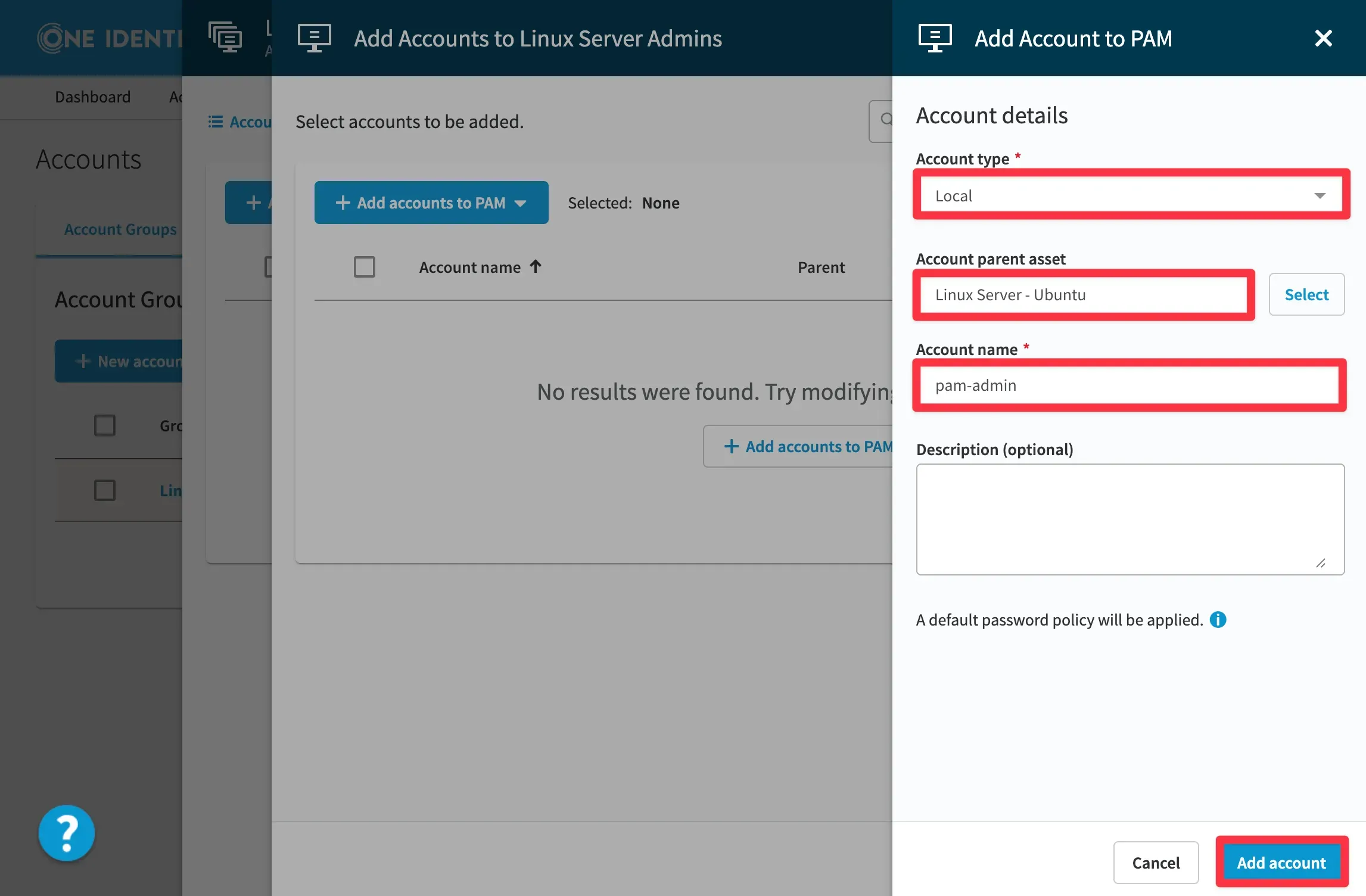Click the Account name sort arrow
Viewport: 1366px width, 896px height.
536,266
